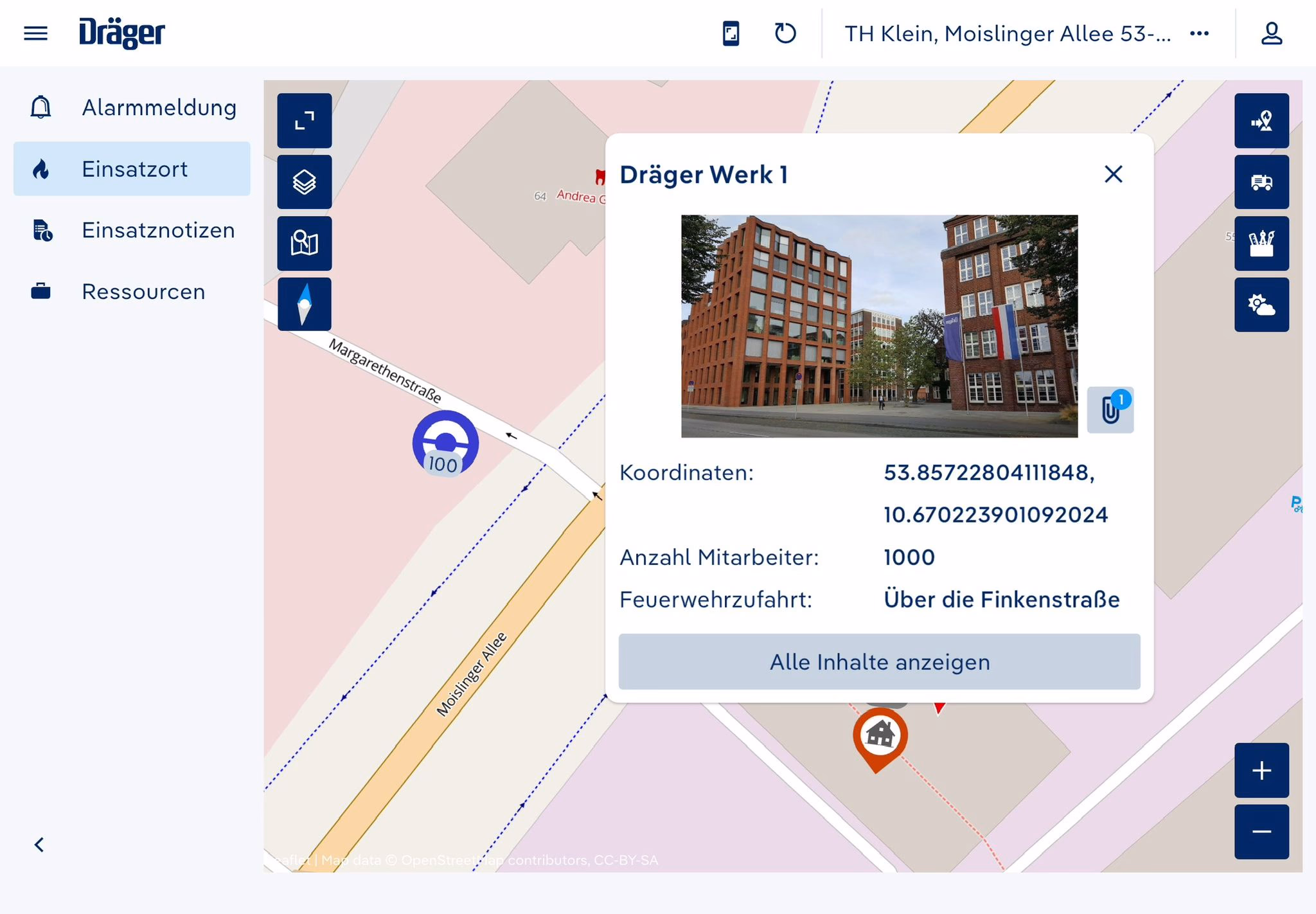
Task: Click the compass north orientation button
Action: (305, 304)
